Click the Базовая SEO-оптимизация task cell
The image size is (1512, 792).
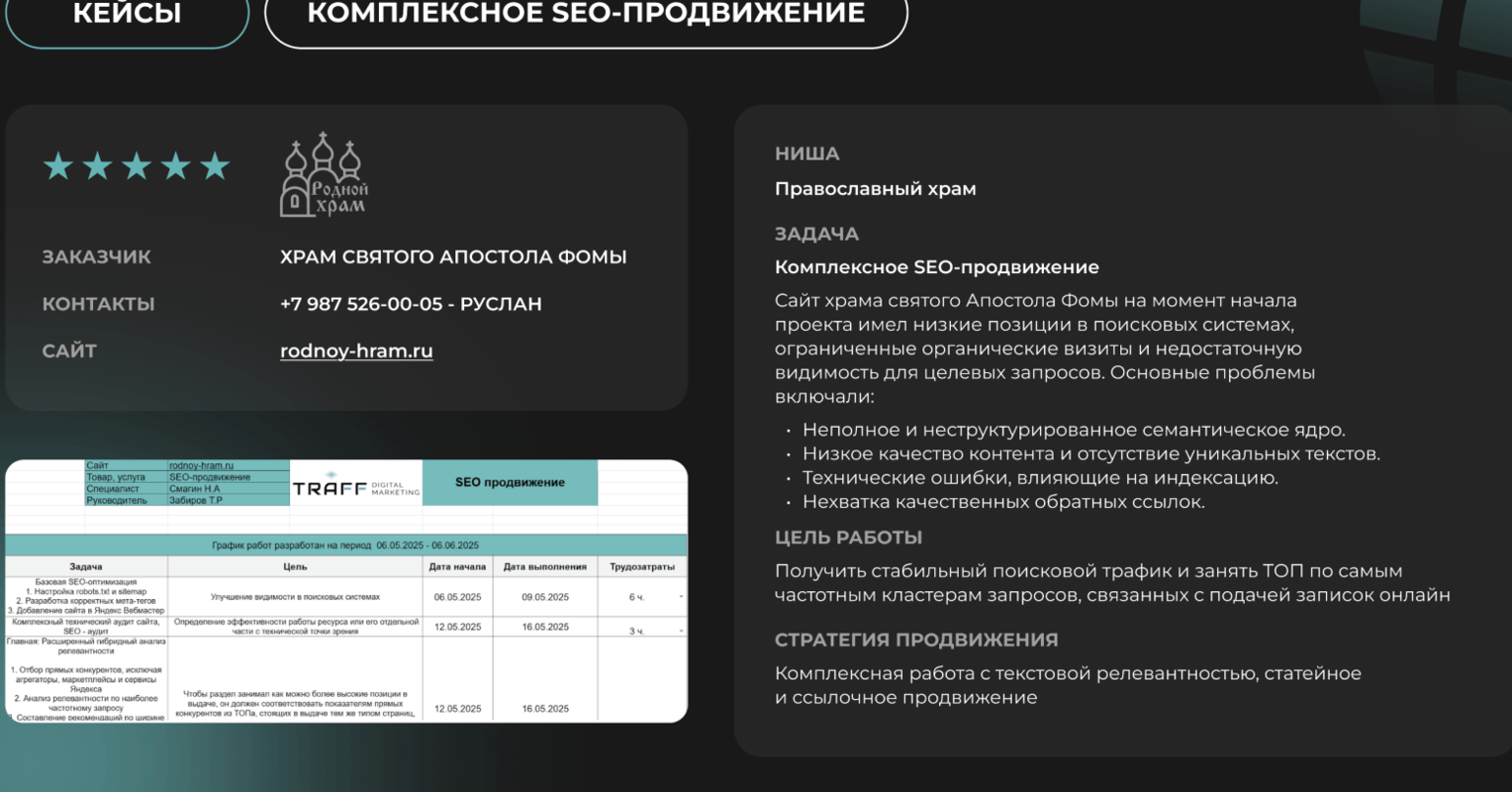click(86, 597)
